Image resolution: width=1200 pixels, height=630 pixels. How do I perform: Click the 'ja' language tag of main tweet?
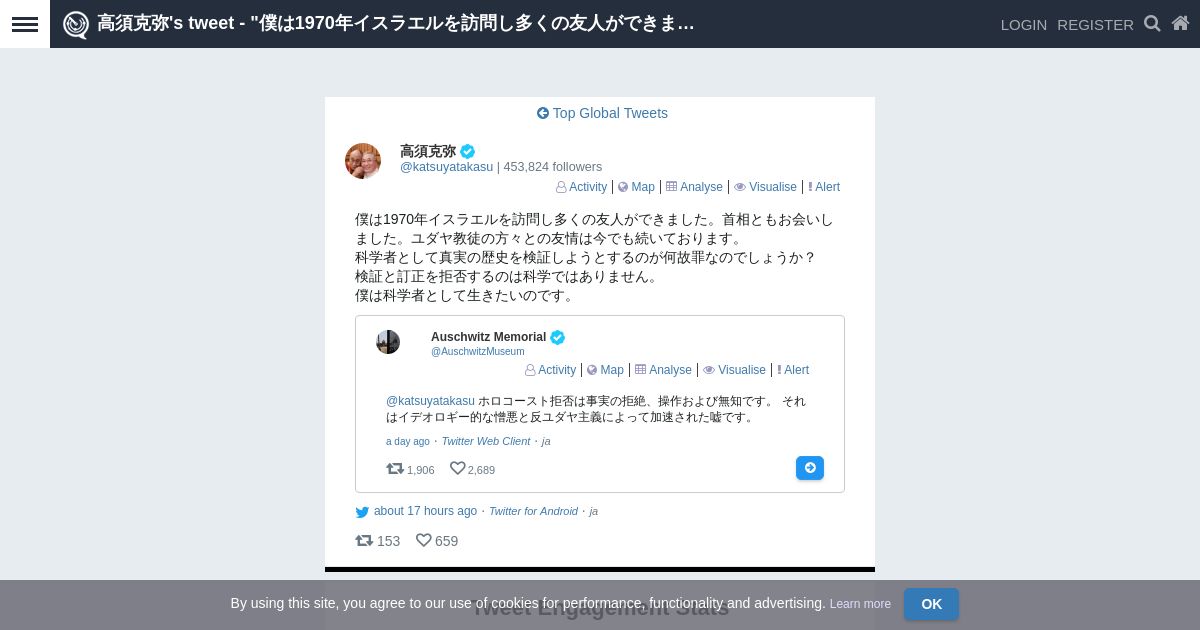pyautogui.click(x=594, y=511)
